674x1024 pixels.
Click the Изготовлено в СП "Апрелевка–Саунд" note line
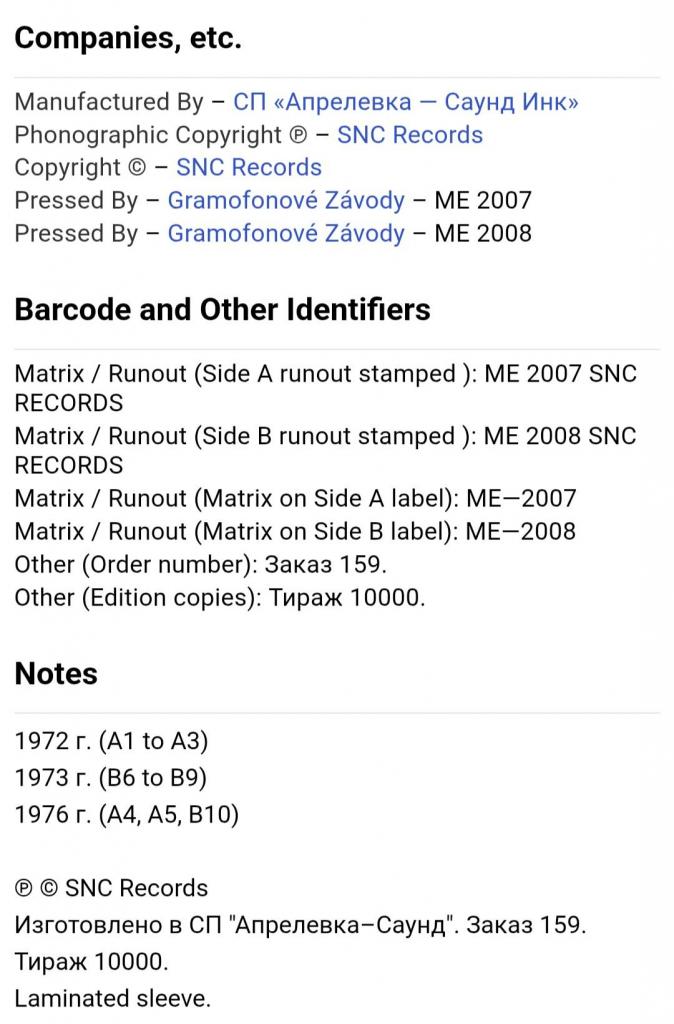[x=300, y=925]
